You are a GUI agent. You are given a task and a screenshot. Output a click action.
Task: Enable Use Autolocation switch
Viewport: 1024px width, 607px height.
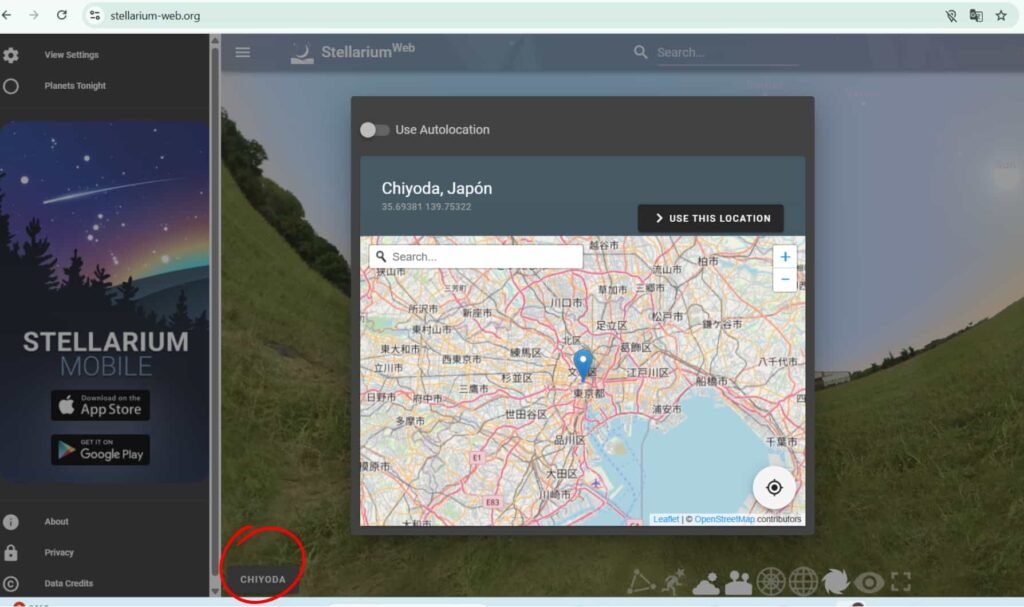tap(374, 130)
